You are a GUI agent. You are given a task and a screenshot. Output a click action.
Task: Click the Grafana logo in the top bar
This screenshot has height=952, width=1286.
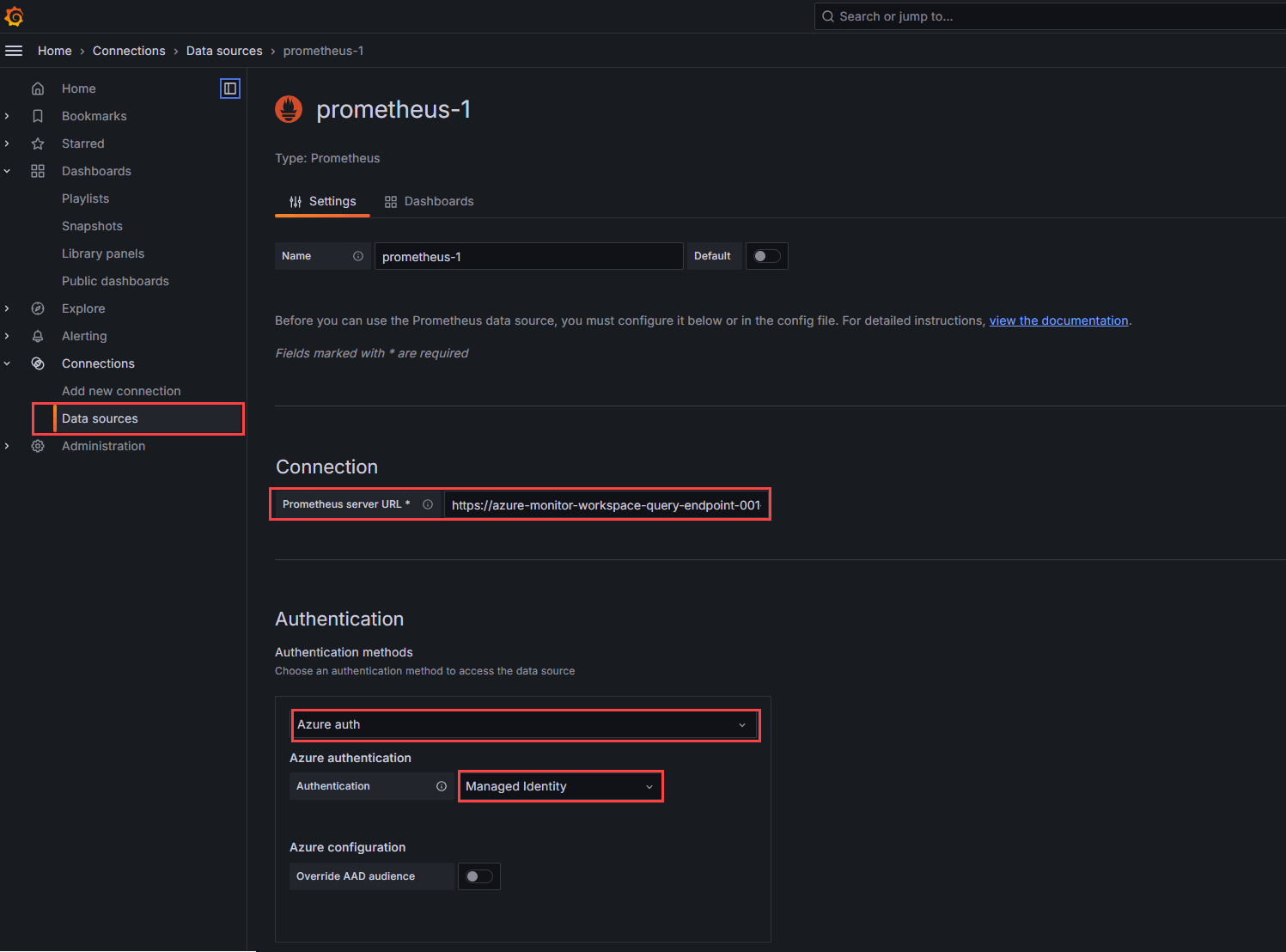click(14, 15)
